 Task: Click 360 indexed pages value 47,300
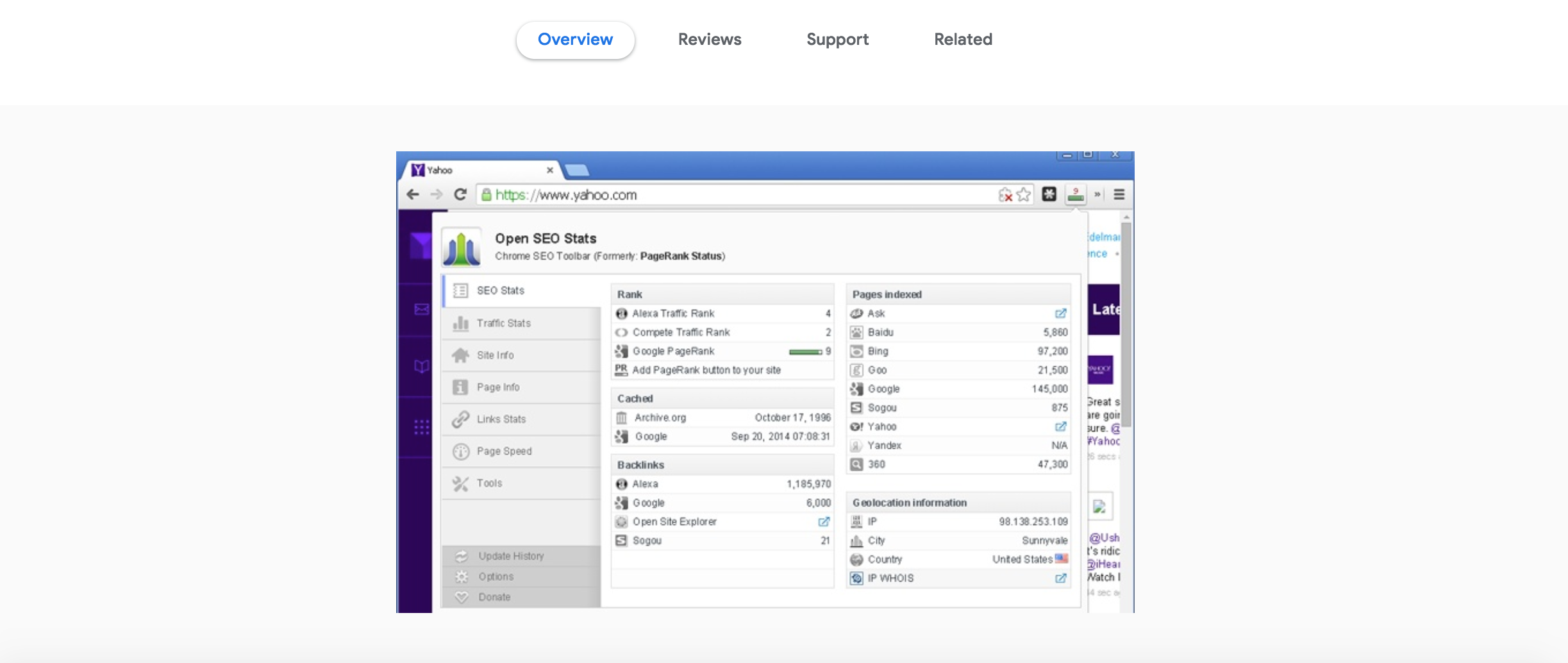coord(1053,465)
